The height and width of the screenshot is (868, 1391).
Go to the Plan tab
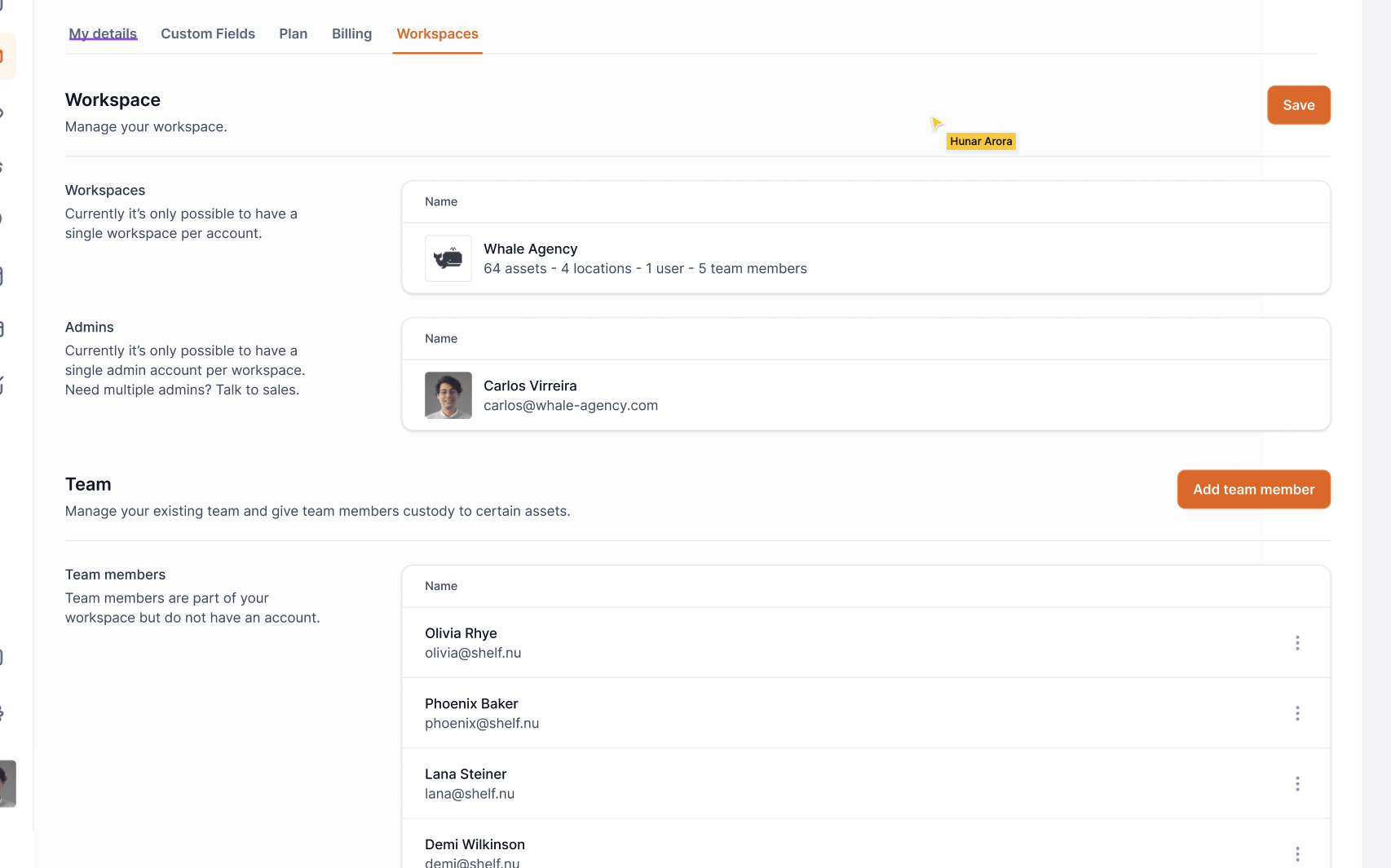coord(293,33)
